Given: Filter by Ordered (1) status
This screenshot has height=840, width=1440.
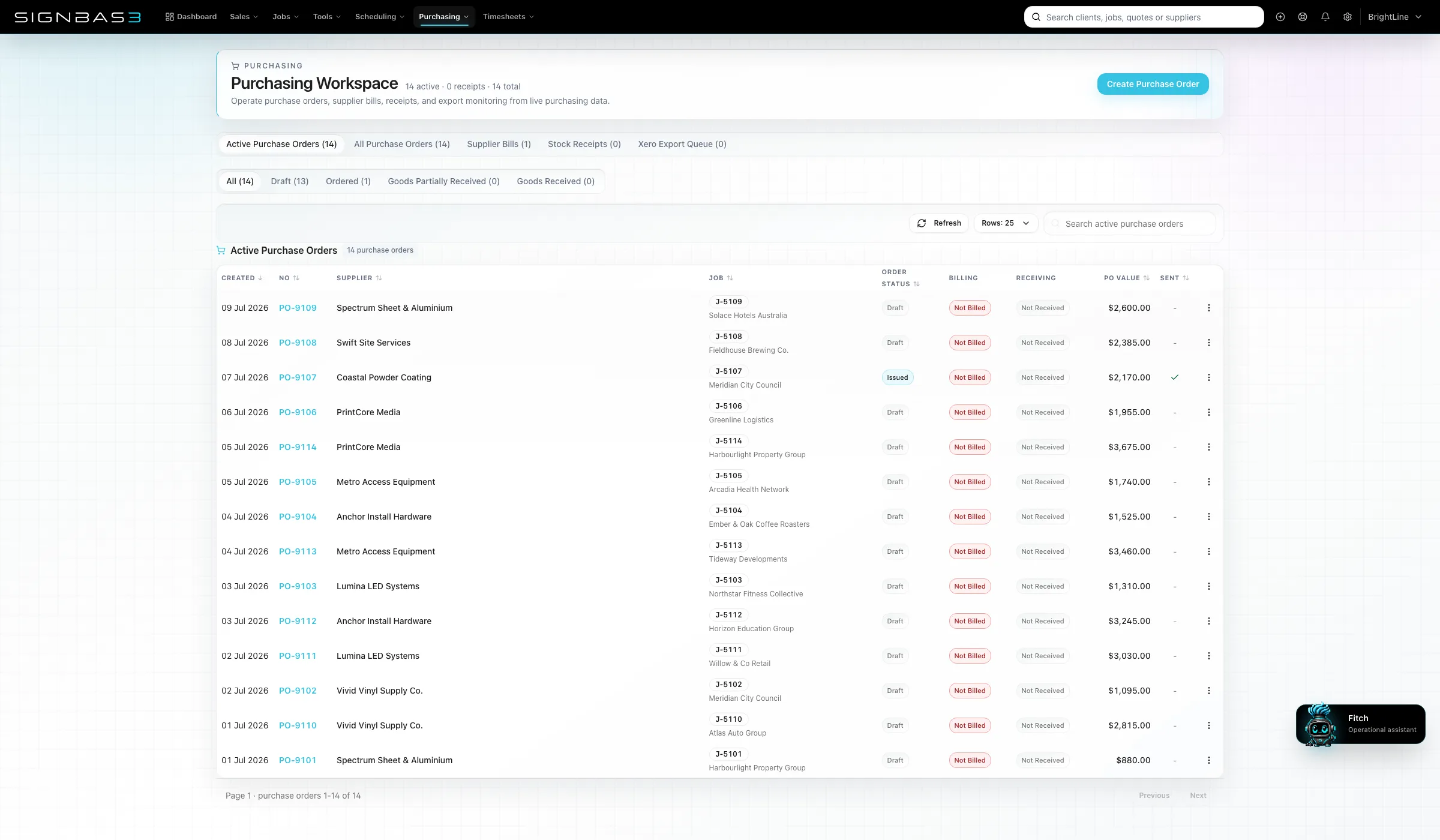Looking at the screenshot, I should click(348, 181).
